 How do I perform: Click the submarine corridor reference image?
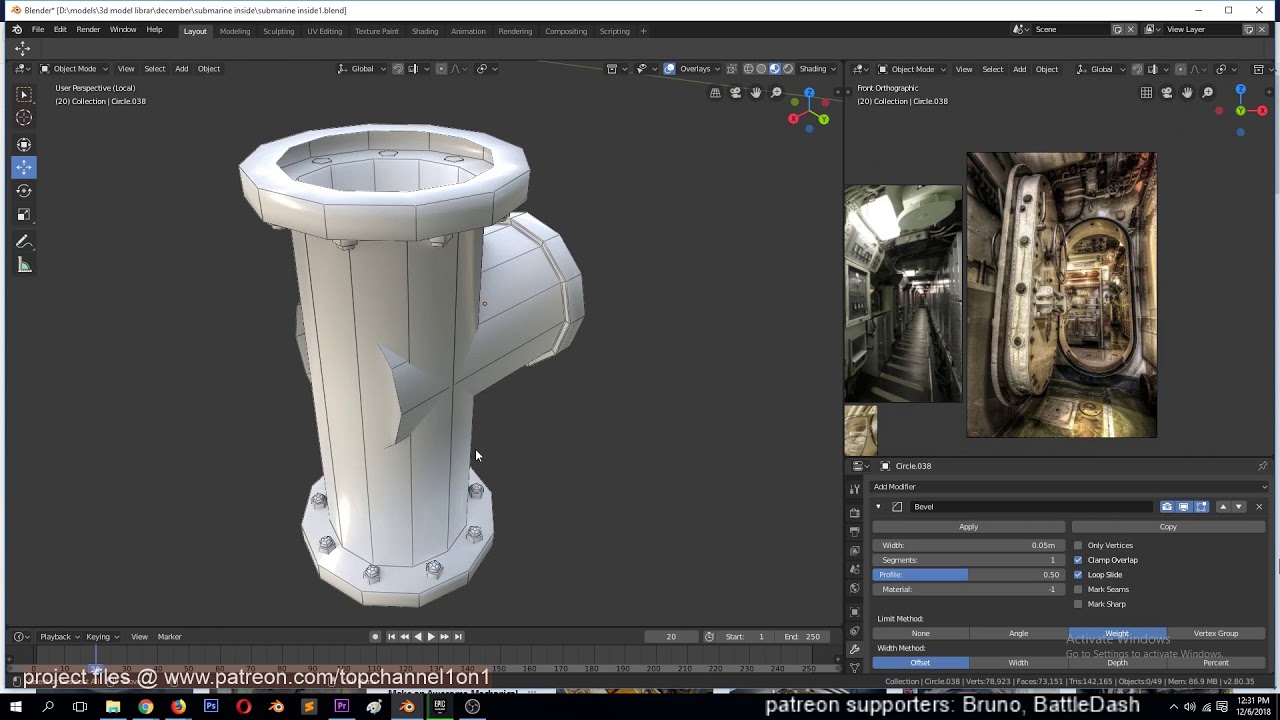click(x=903, y=293)
